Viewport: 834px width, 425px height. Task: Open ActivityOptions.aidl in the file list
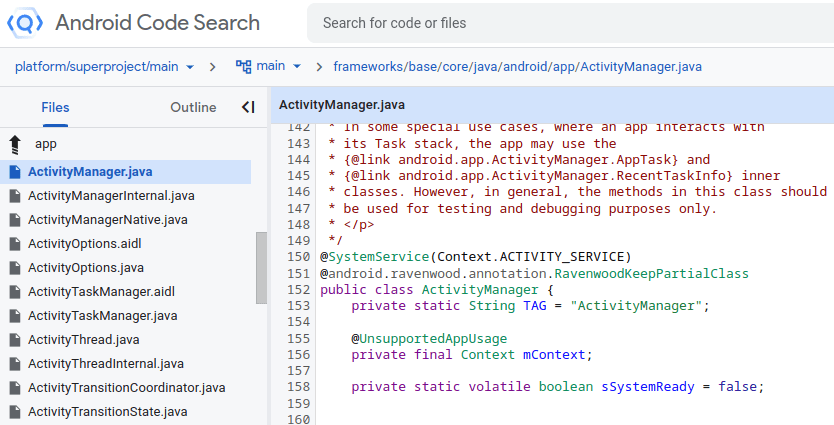coord(85,244)
